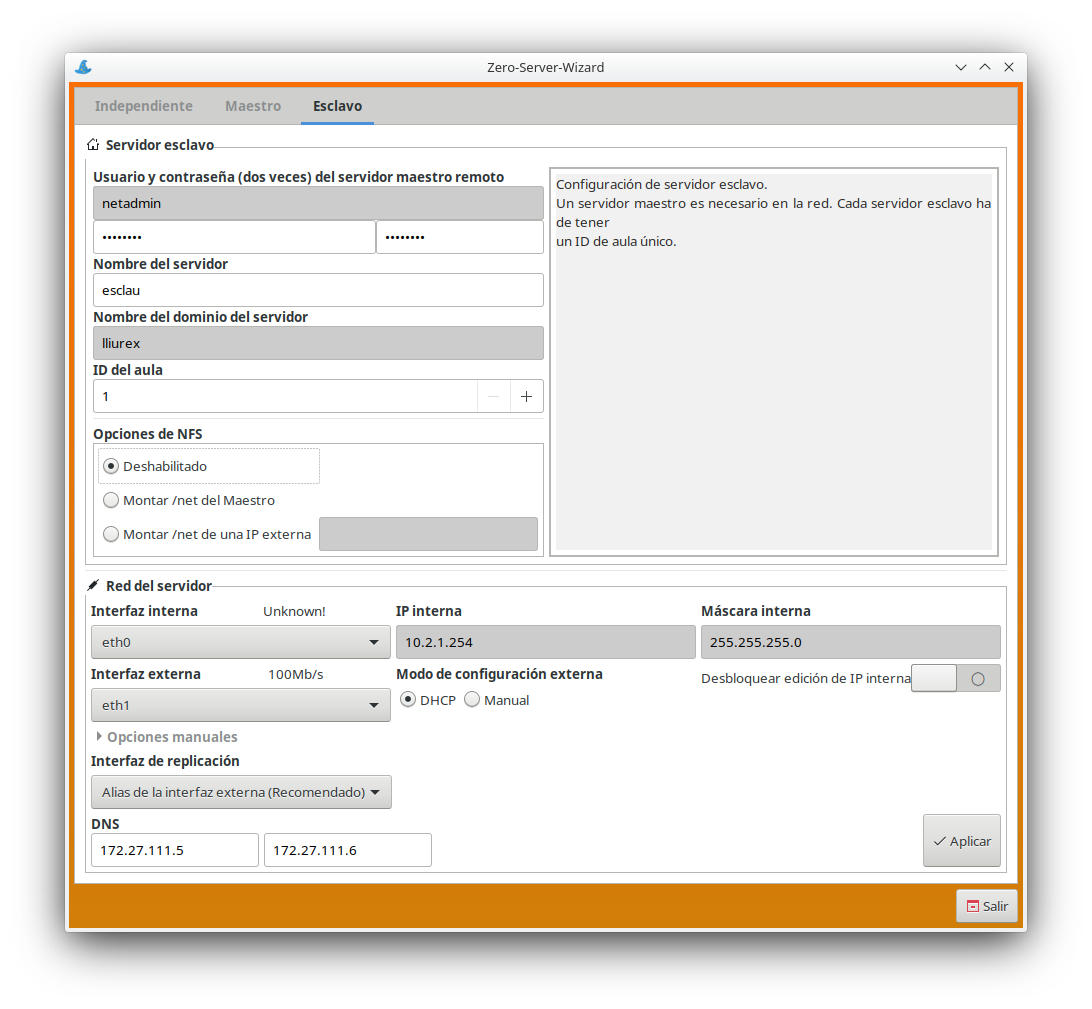1092x1009 pixels.
Task: Click the plus icon for ID del aula
Action: pyautogui.click(x=527, y=396)
